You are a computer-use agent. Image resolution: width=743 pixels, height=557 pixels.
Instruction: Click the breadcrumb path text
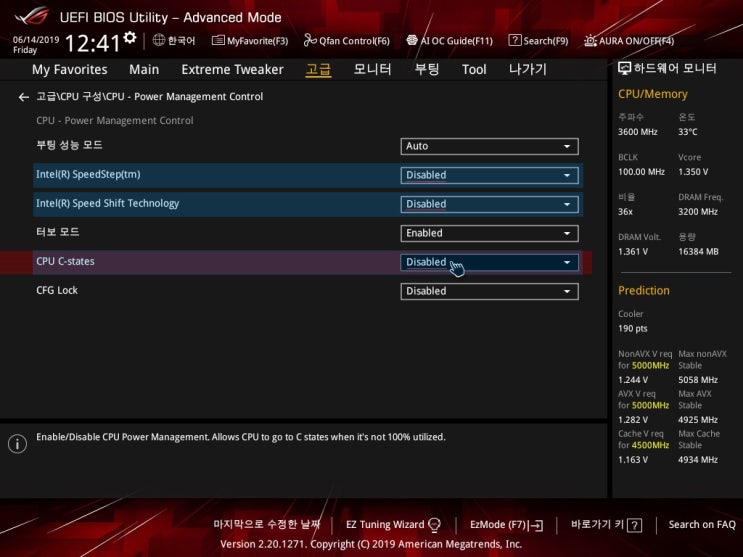pyautogui.click(x=149, y=96)
